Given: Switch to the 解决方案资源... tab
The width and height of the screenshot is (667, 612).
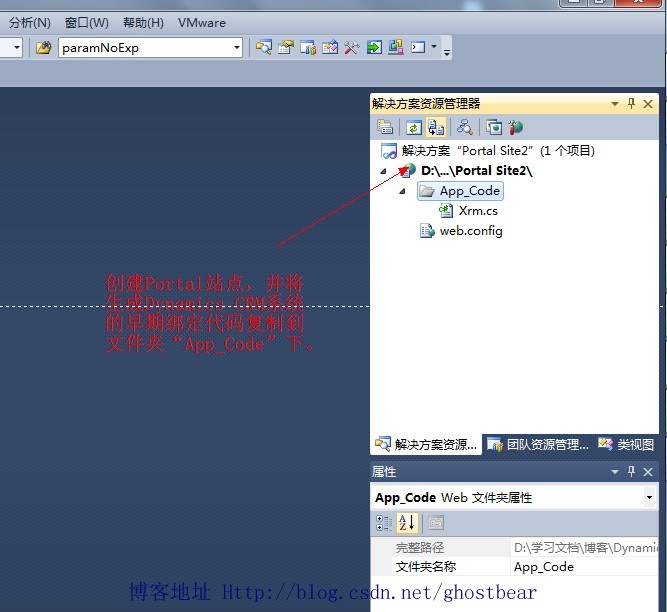Looking at the screenshot, I should (426, 444).
